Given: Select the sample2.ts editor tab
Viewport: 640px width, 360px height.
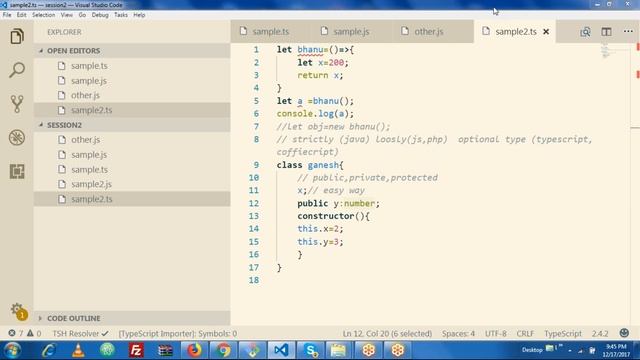Looking at the screenshot, I should pos(516,31).
